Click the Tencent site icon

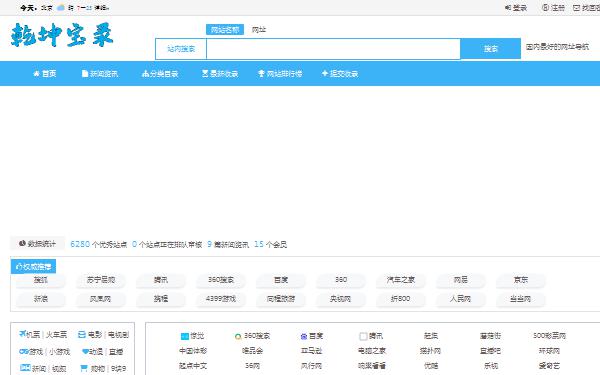point(363,336)
